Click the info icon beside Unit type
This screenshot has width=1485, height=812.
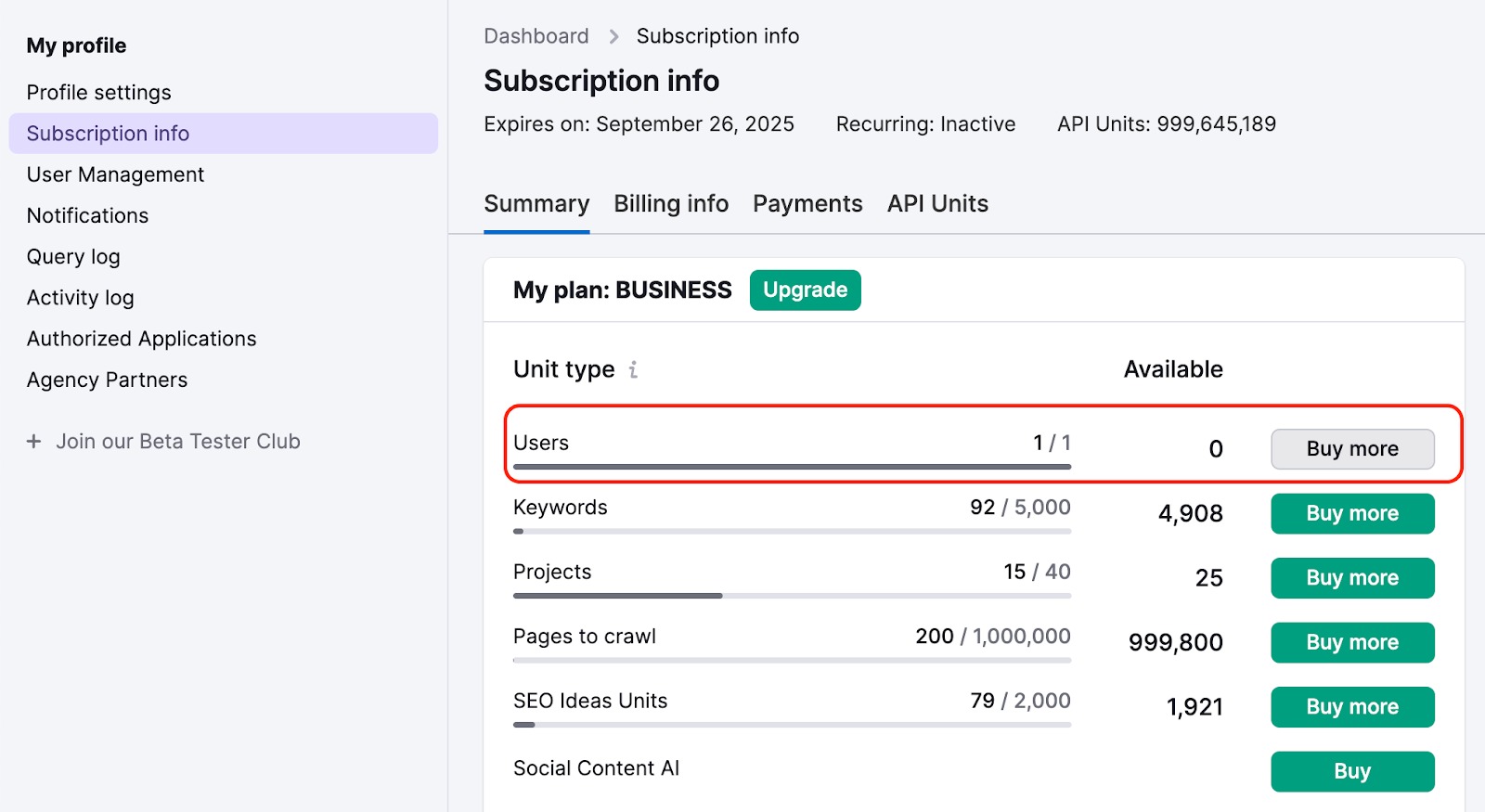tap(633, 369)
